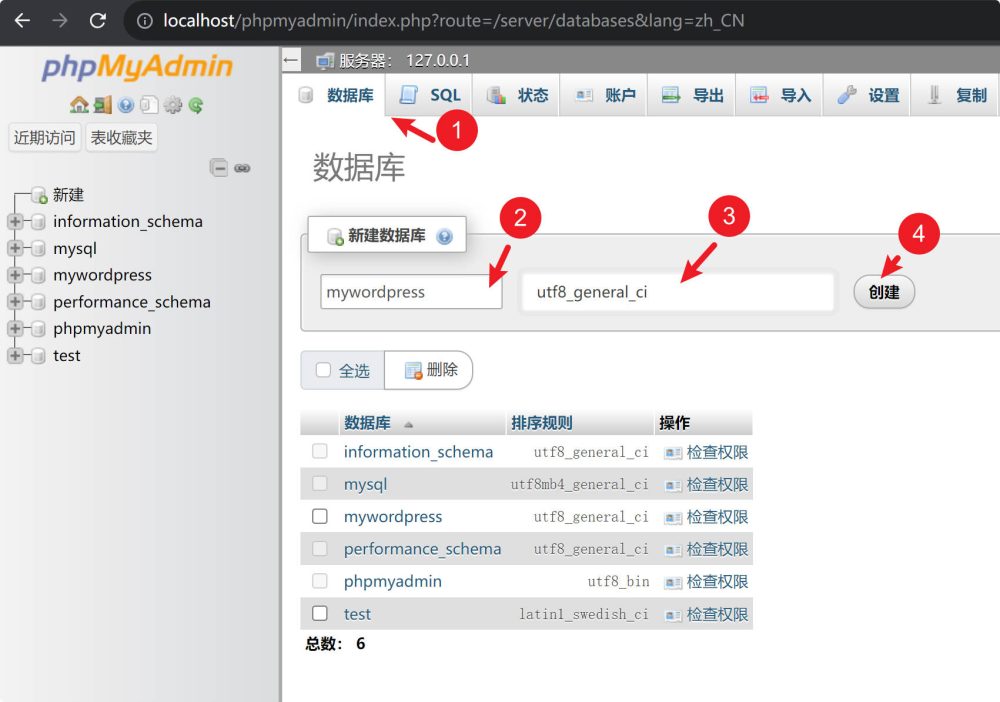Open the utf8_general_ci collation dropdown
Screen dimensions: 1000x702
[677, 292]
